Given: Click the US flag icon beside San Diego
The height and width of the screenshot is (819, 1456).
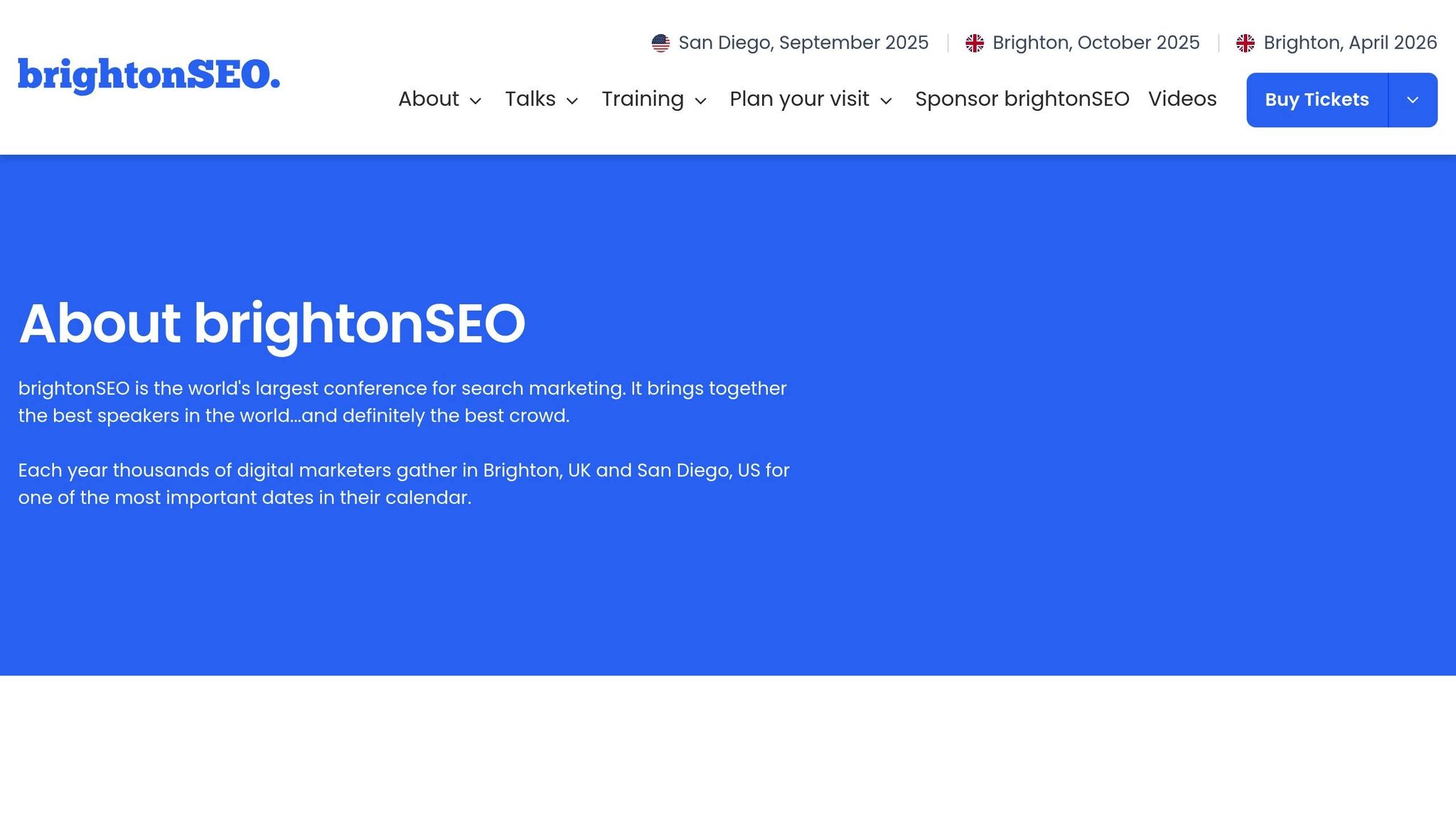Looking at the screenshot, I should 660,43.
